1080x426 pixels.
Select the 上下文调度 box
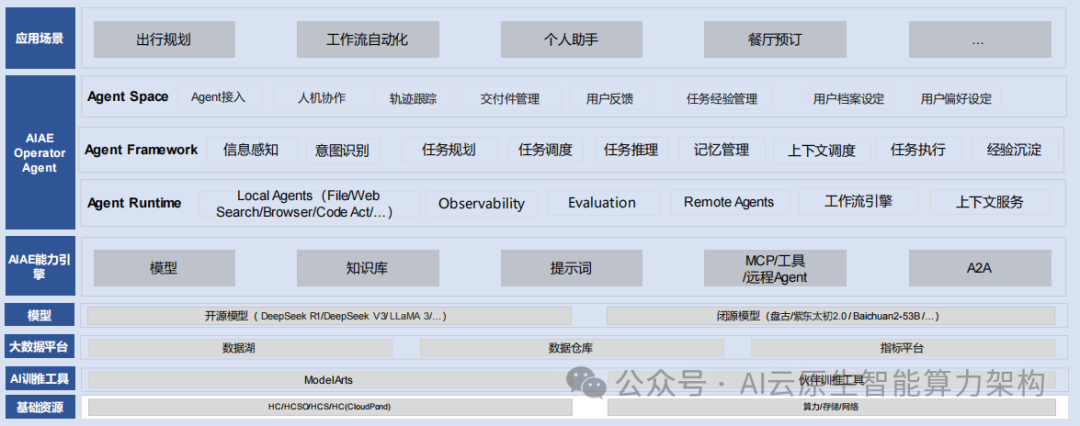tap(822, 150)
